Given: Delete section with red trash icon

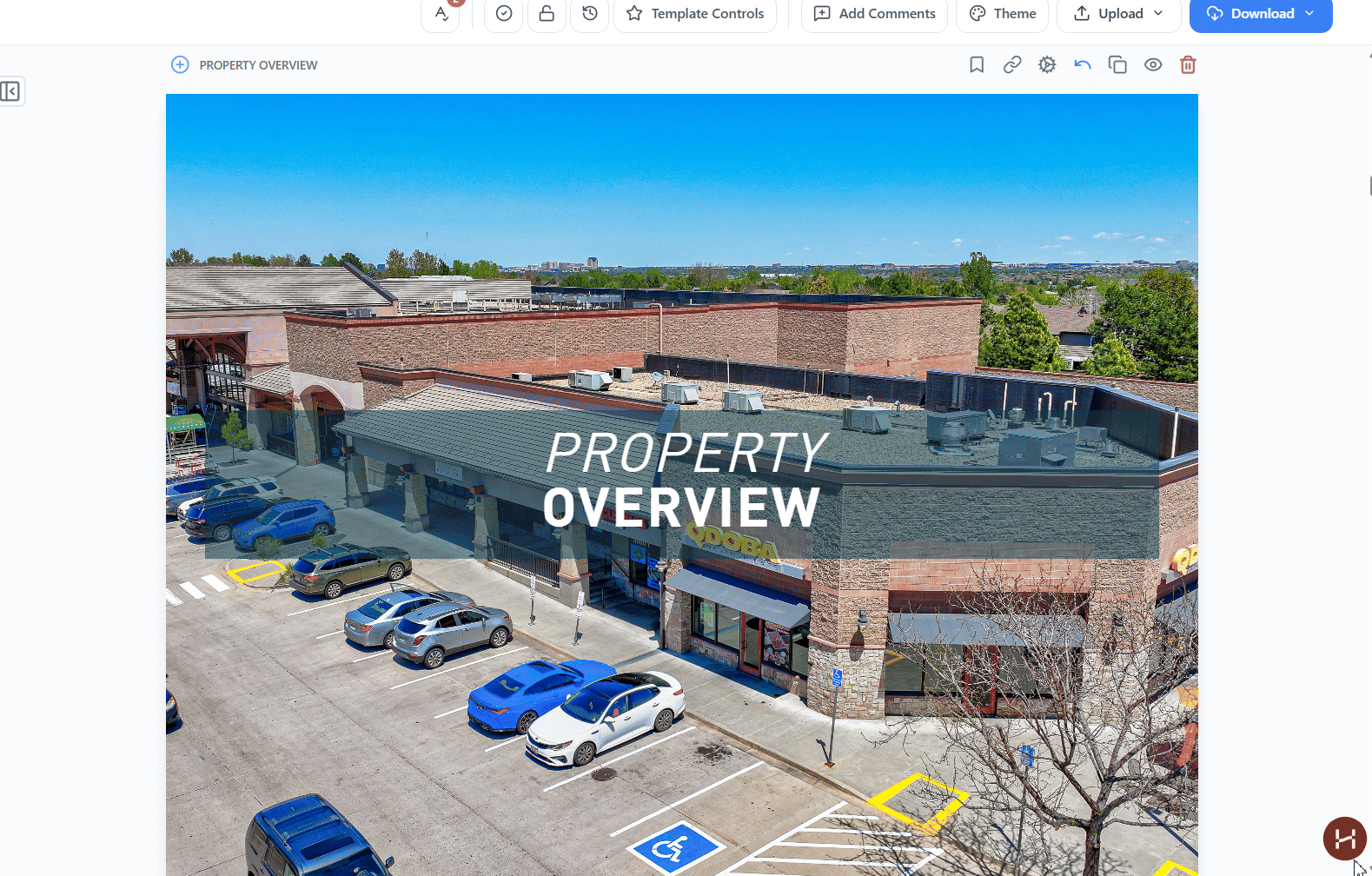Looking at the screenshot, I should click(1188, 65).
